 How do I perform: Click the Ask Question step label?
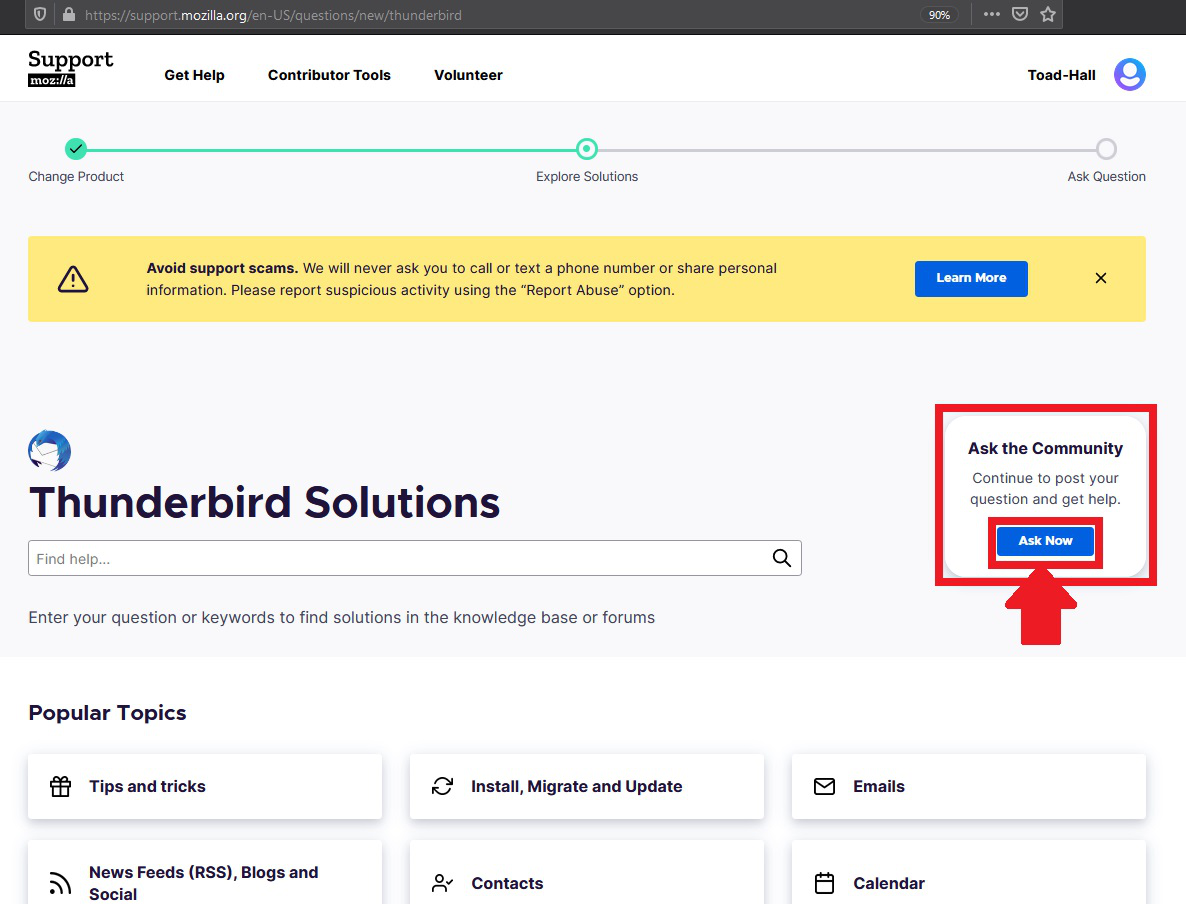click(1106, 176)
